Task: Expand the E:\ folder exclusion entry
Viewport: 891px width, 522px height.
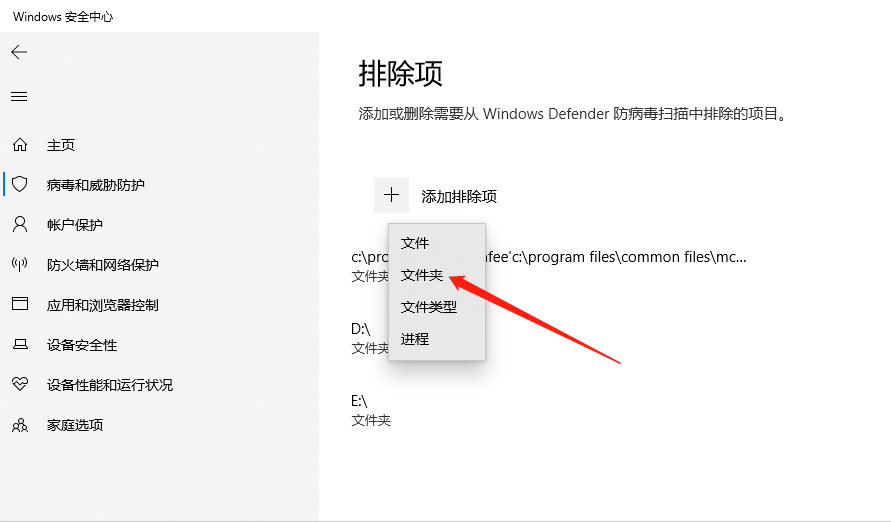Action: point(371,410)
